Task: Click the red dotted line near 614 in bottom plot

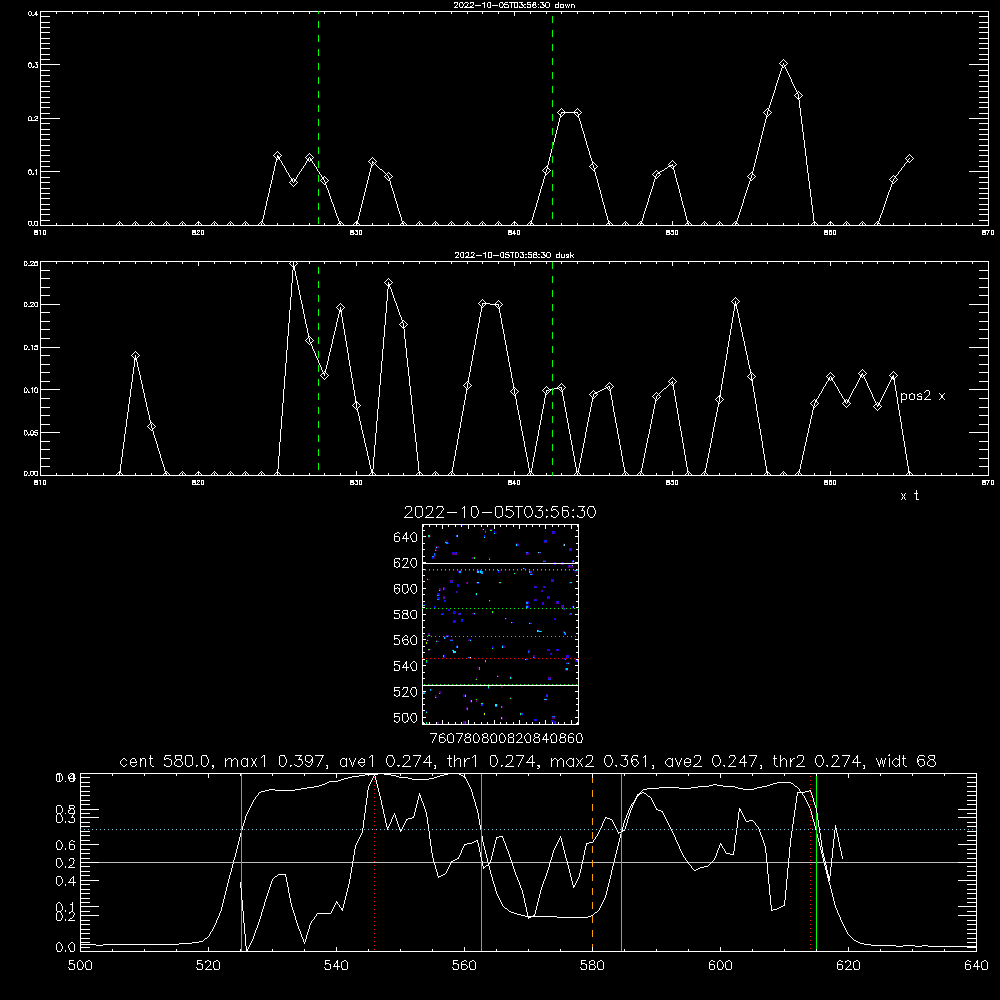Action: pos(811,862)
